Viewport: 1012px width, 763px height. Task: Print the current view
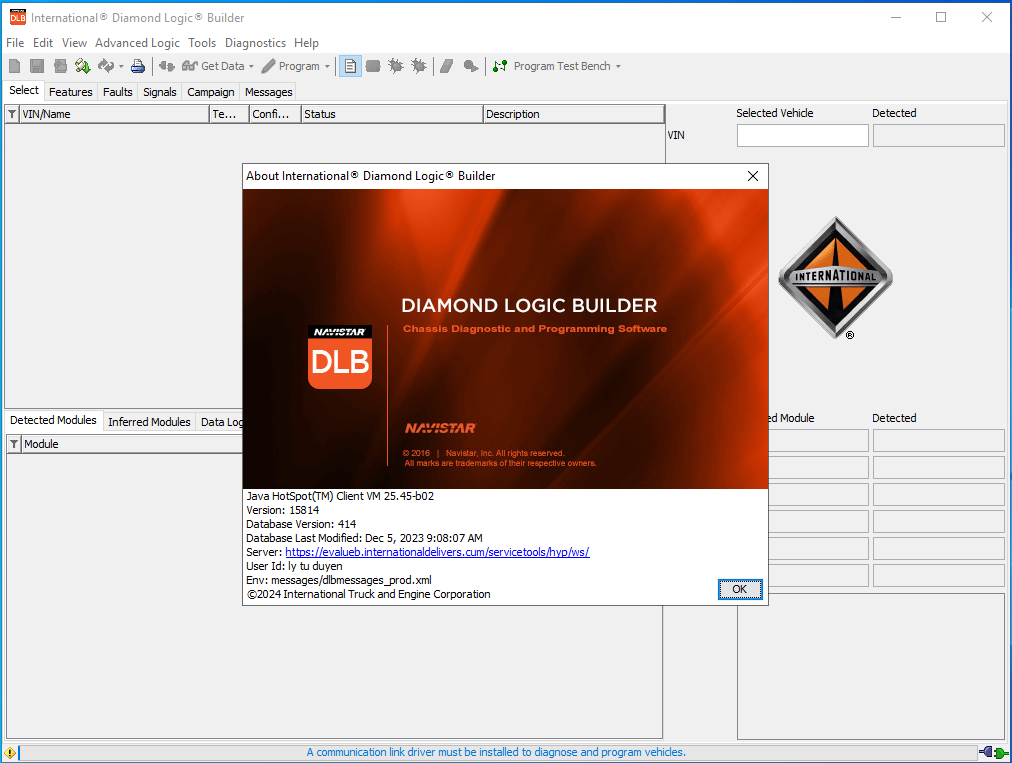(x=137, y=66)
